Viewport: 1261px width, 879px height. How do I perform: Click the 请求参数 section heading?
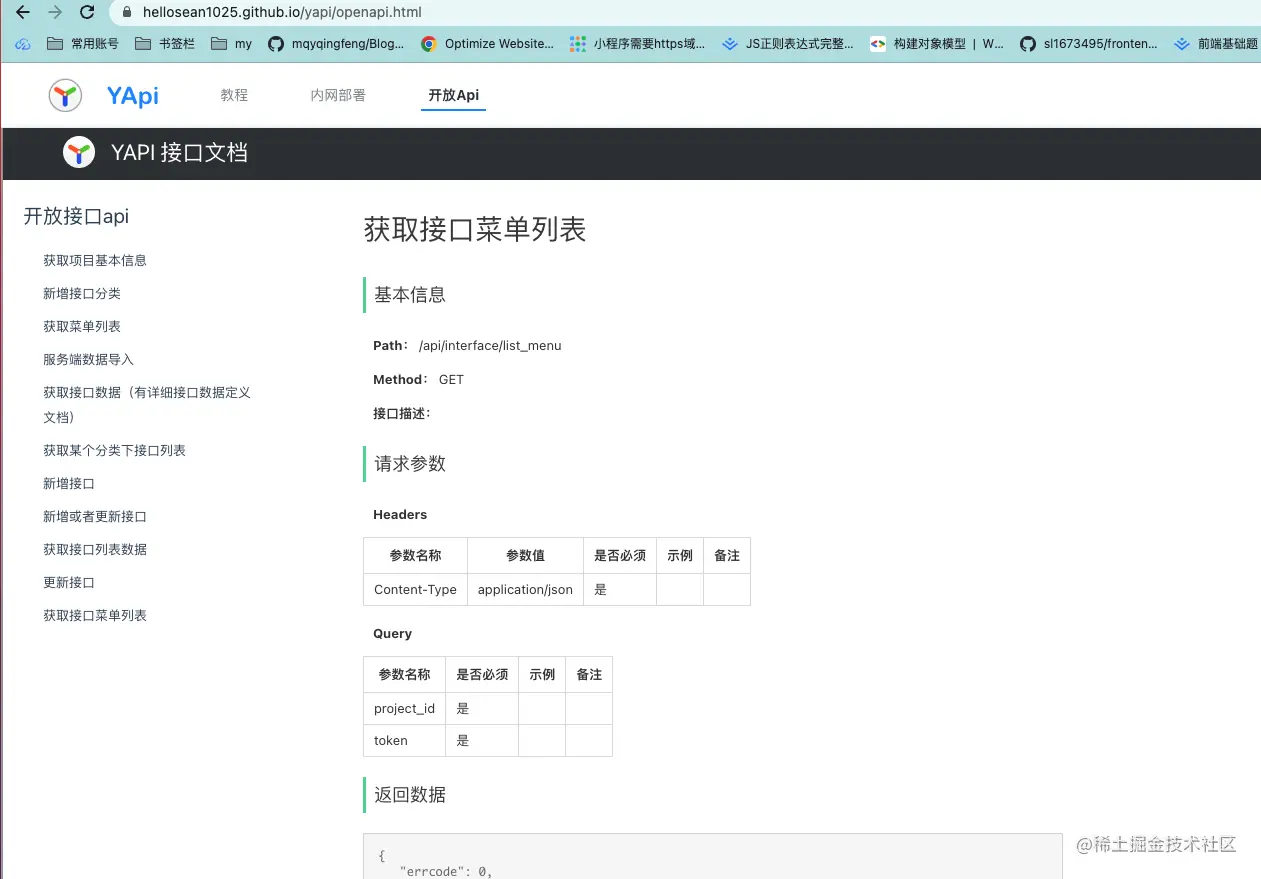(x=410, y=464)
